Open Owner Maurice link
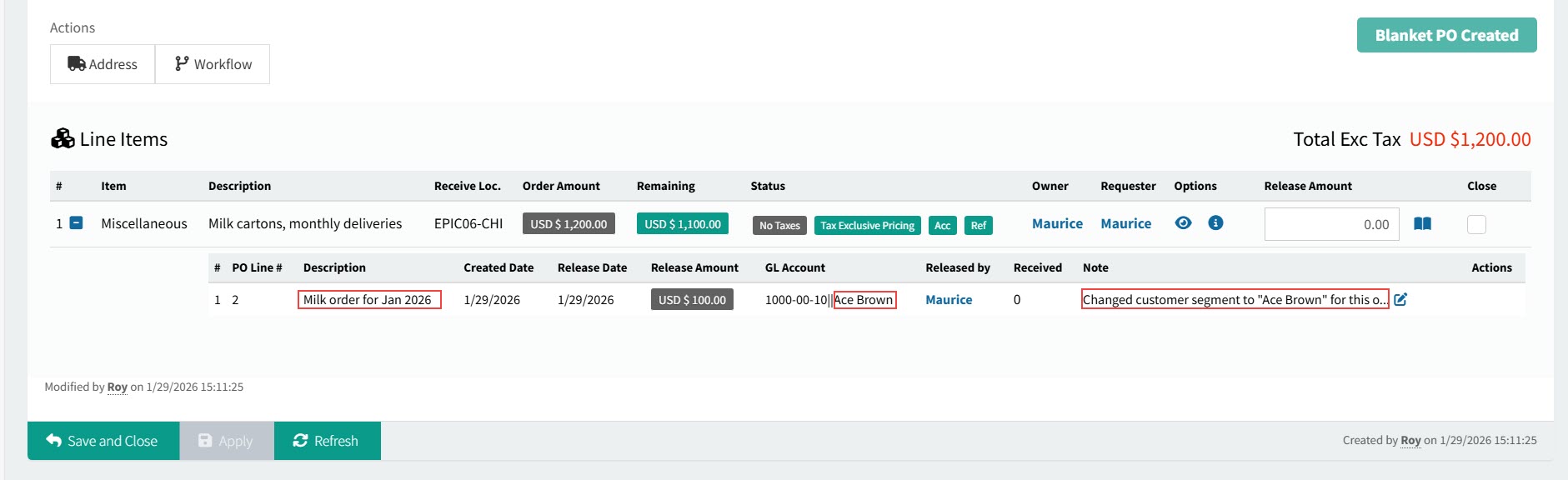Viewport: 1568px width, 480px height. [1057, 223]
